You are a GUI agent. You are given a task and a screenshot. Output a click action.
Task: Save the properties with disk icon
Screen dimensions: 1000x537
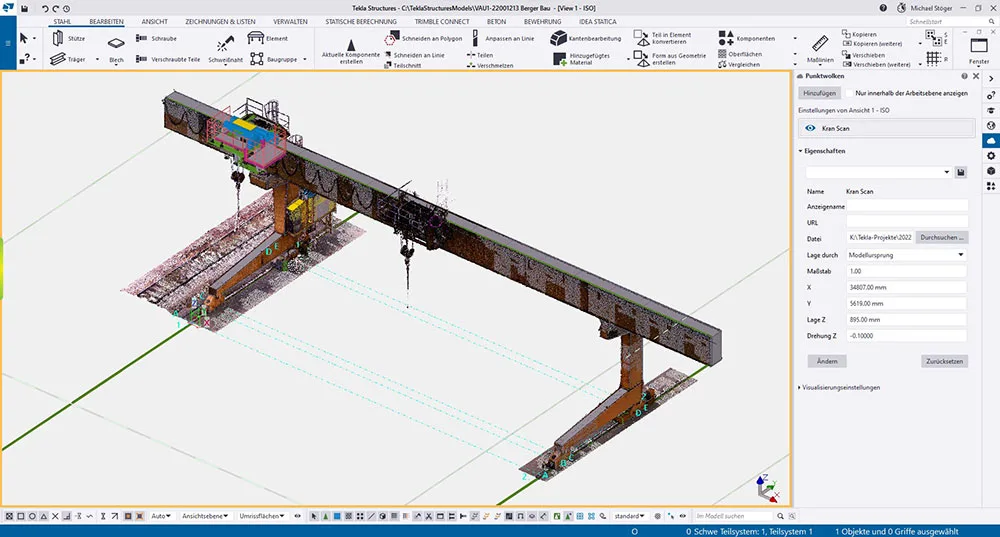click(960, 172)
